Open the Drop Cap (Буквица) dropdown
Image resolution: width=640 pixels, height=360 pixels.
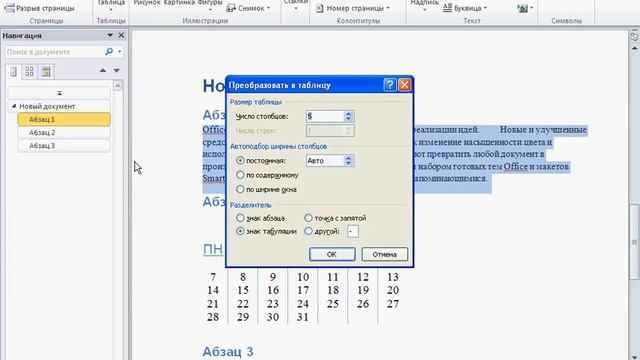coord(465,8)
